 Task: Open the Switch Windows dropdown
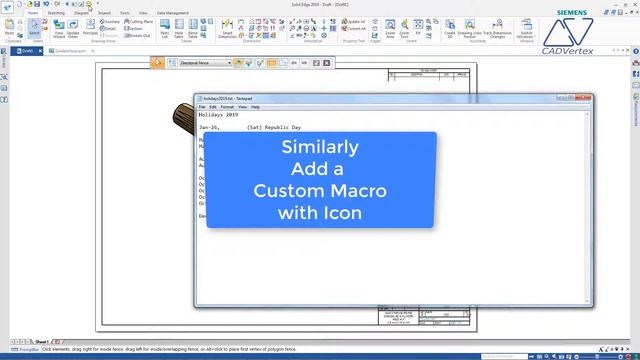coord(527,29)
